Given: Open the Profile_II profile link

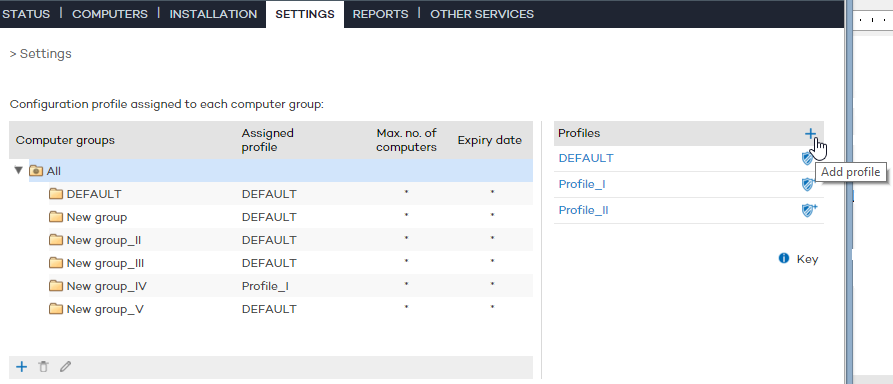Looking at the screenshot, I should [583, 210].
